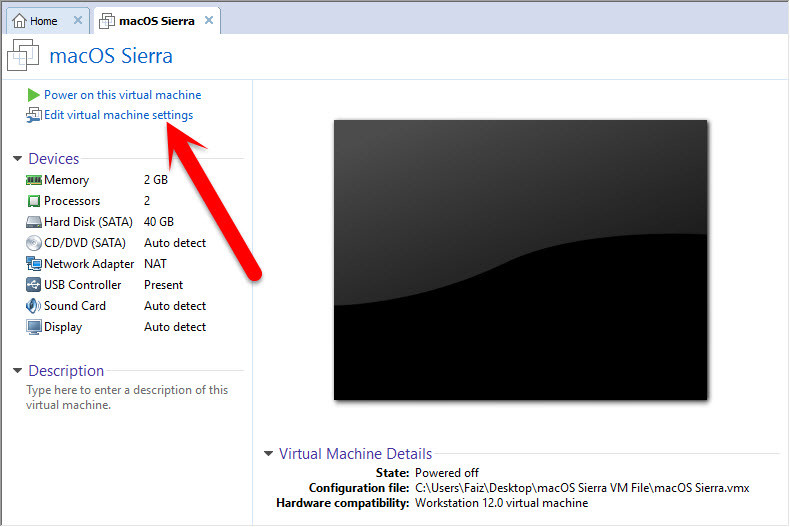The image size is (790, 527).
Task: Click the 40 GB hard disk value
Action: pos(159,222)
